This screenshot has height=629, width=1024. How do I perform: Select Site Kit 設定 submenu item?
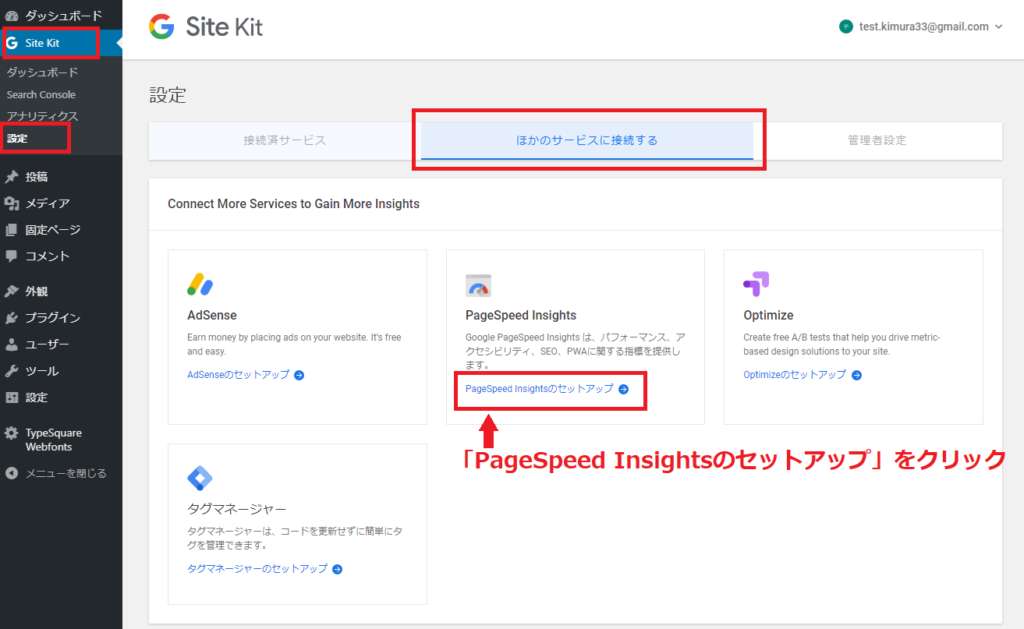pyautogui.click(x=17, y=138)
